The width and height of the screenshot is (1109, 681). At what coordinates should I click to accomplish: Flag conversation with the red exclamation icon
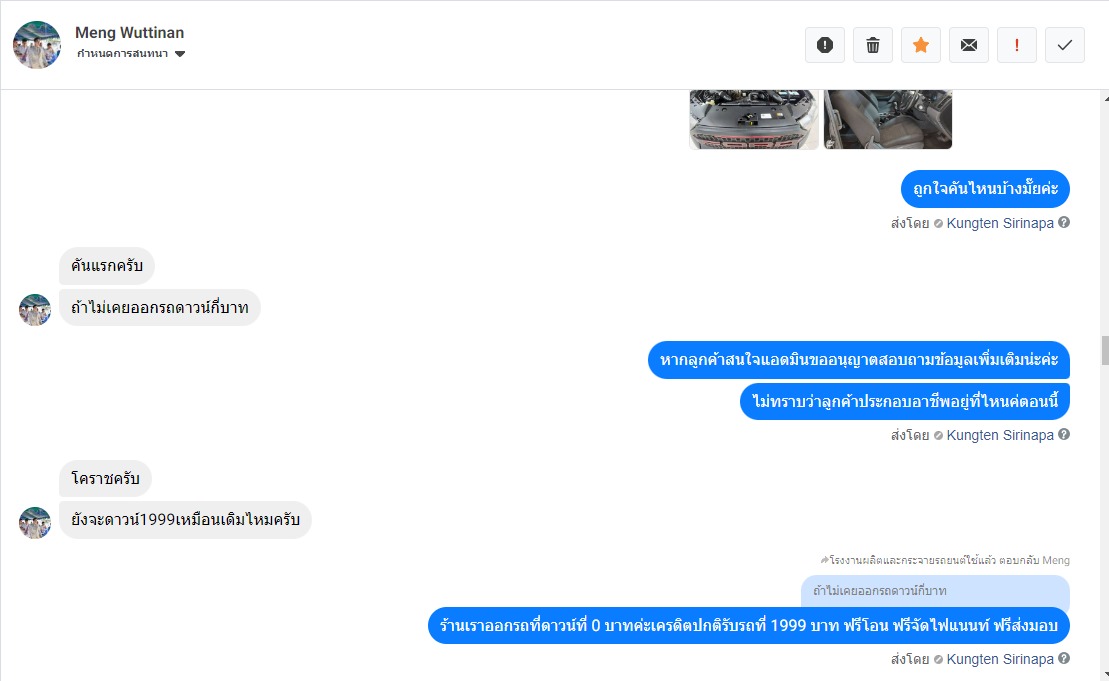[1017, 45]
